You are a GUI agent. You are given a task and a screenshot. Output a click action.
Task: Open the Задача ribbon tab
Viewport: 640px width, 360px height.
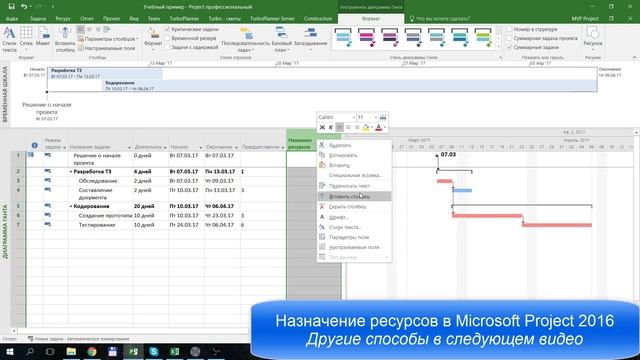[38, 19]
